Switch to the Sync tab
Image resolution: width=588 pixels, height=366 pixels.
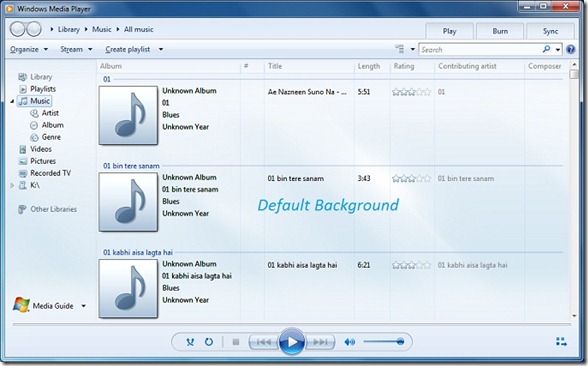[550, 31]
